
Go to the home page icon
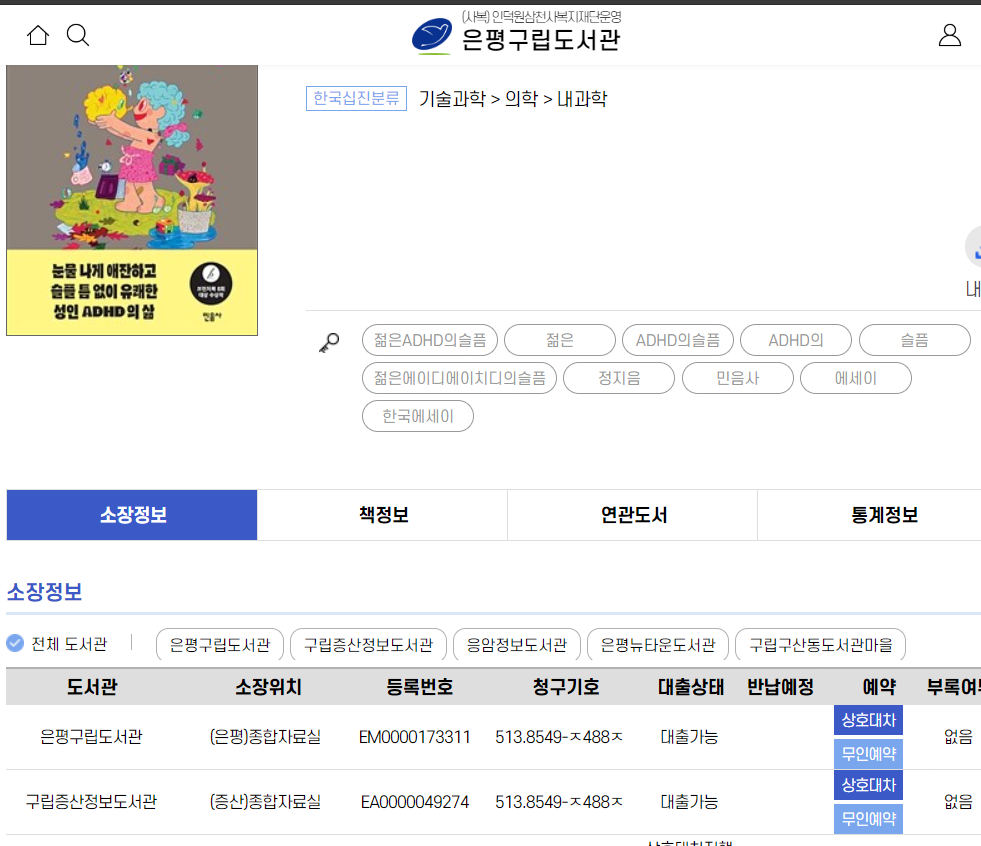click(38, 35)
